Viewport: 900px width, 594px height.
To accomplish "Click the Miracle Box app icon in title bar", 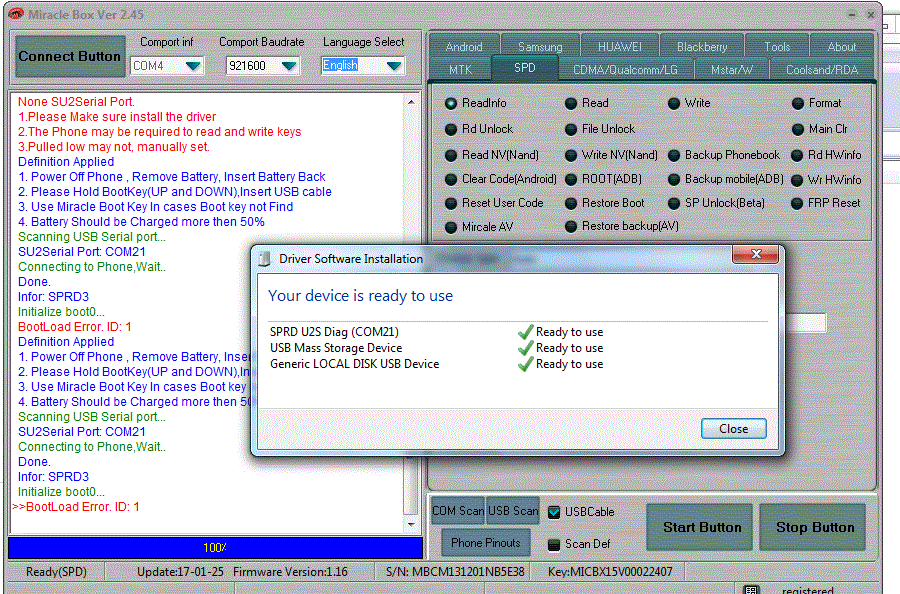I will click(15, 14).
